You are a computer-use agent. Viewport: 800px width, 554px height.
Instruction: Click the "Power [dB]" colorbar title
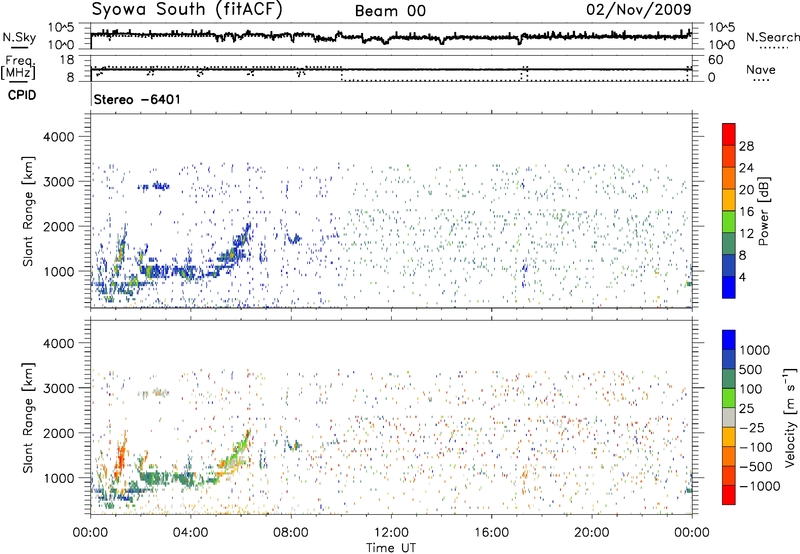763,211
